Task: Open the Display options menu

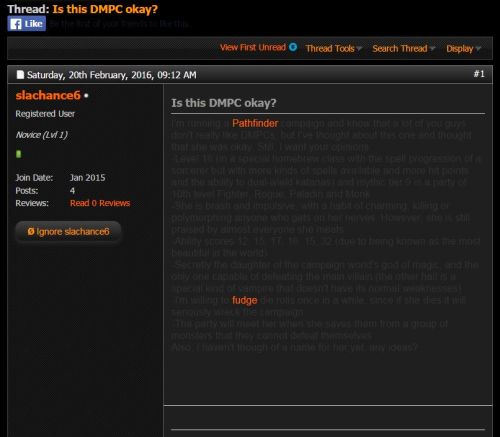Action: tap(460, 49)
